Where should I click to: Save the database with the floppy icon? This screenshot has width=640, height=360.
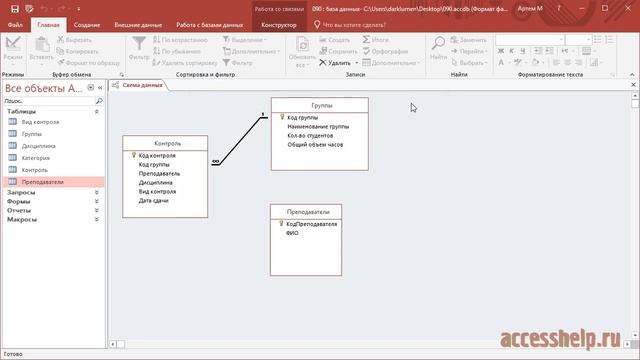15,9
